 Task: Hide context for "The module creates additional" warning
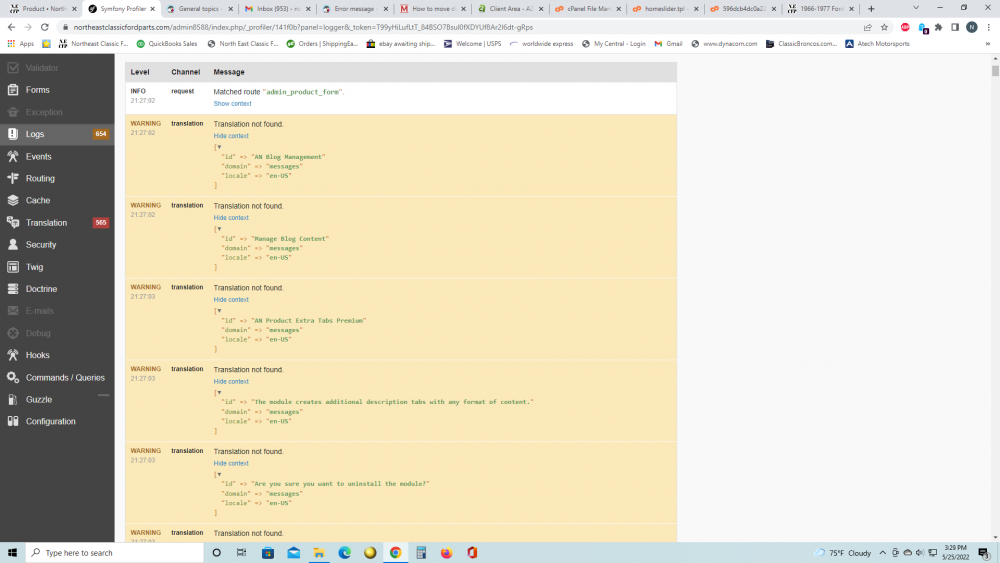pyautogui.click(x=231, y=381)
